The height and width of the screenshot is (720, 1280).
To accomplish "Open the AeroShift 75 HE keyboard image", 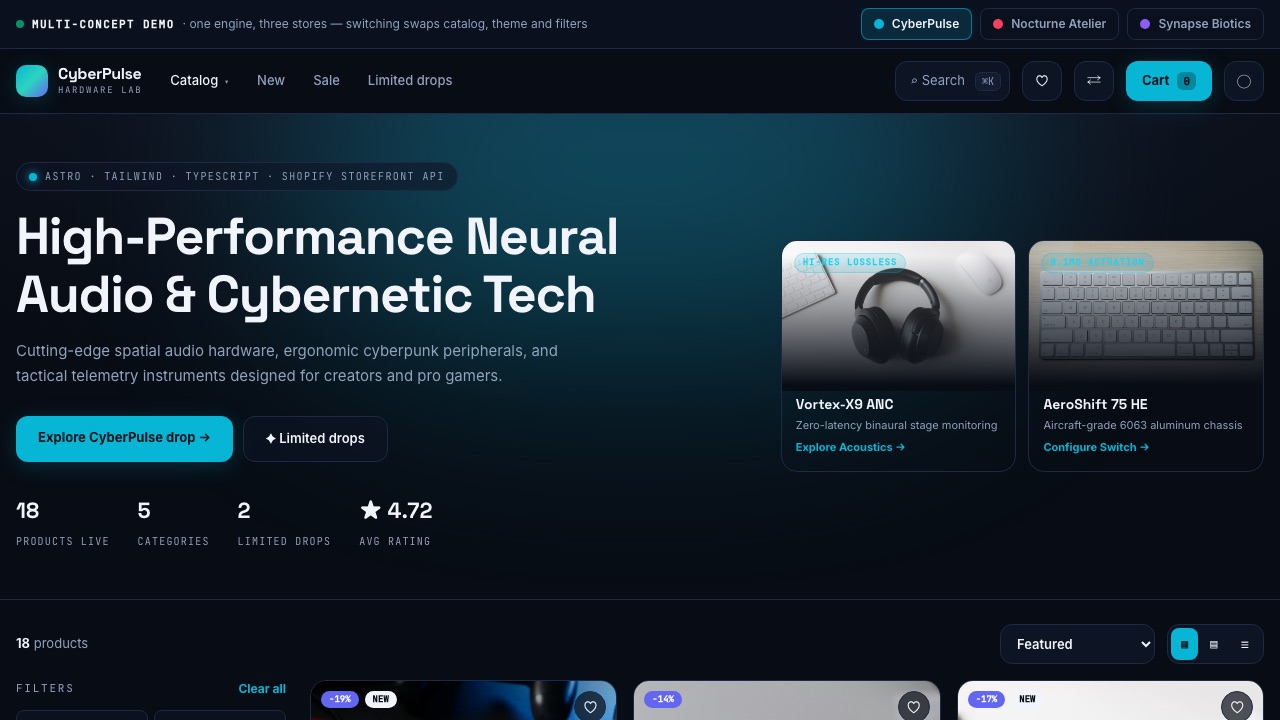I will pos(1146,315).
